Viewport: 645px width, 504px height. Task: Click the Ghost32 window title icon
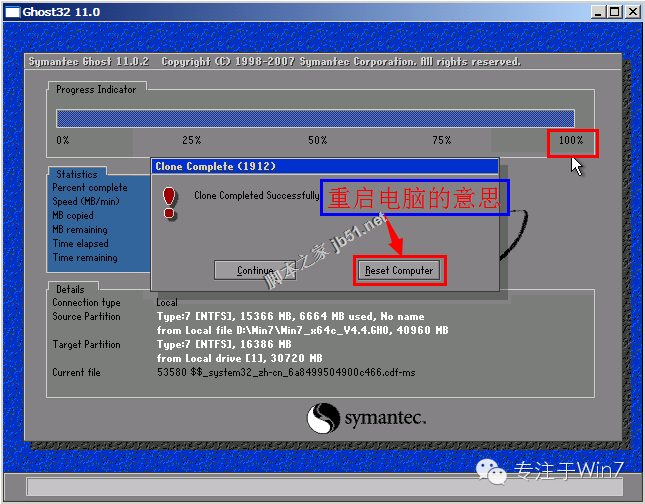[x=12, y=12]
